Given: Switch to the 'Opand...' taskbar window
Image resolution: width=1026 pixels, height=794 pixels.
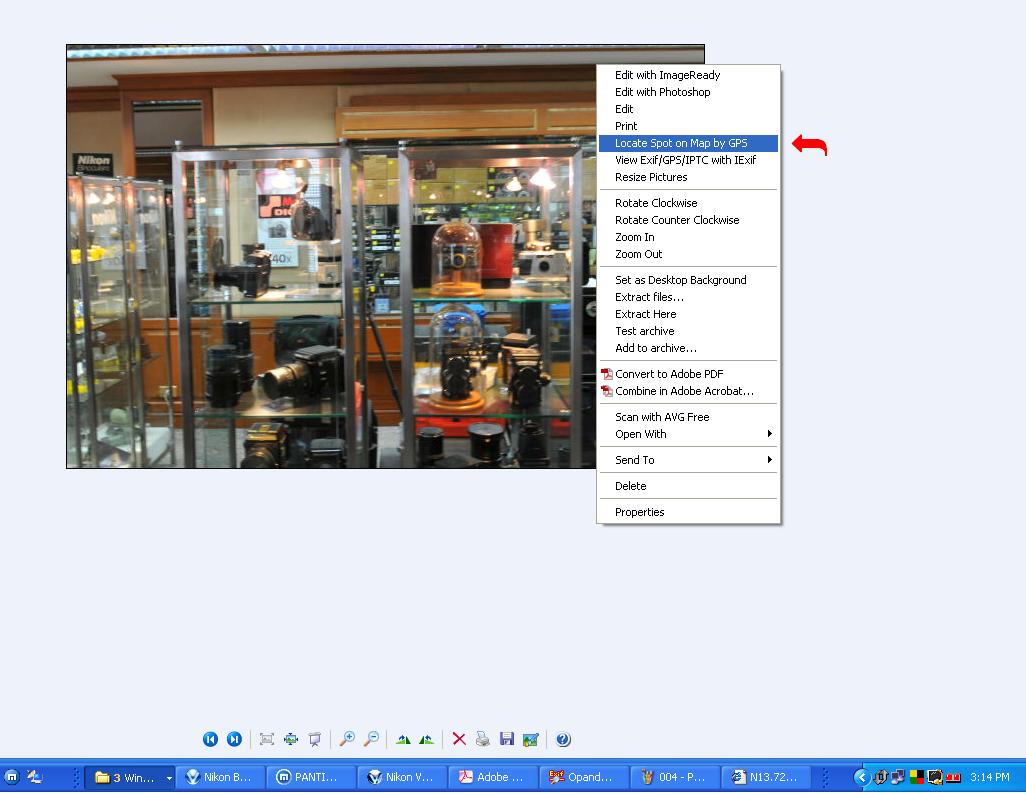Looking at the screenshot, I should click(x=585, y=777).
